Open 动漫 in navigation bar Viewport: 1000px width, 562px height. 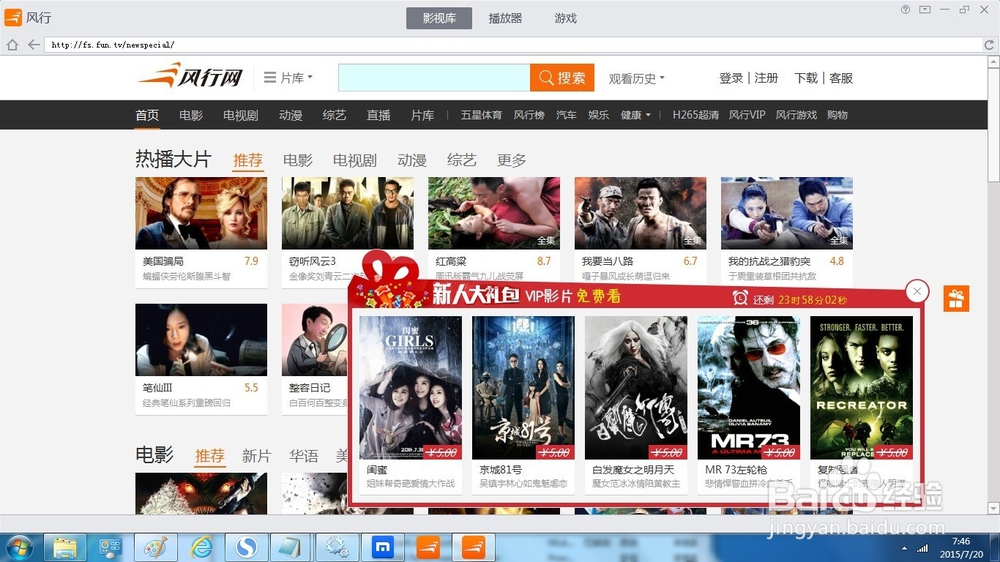pos(290,115)
